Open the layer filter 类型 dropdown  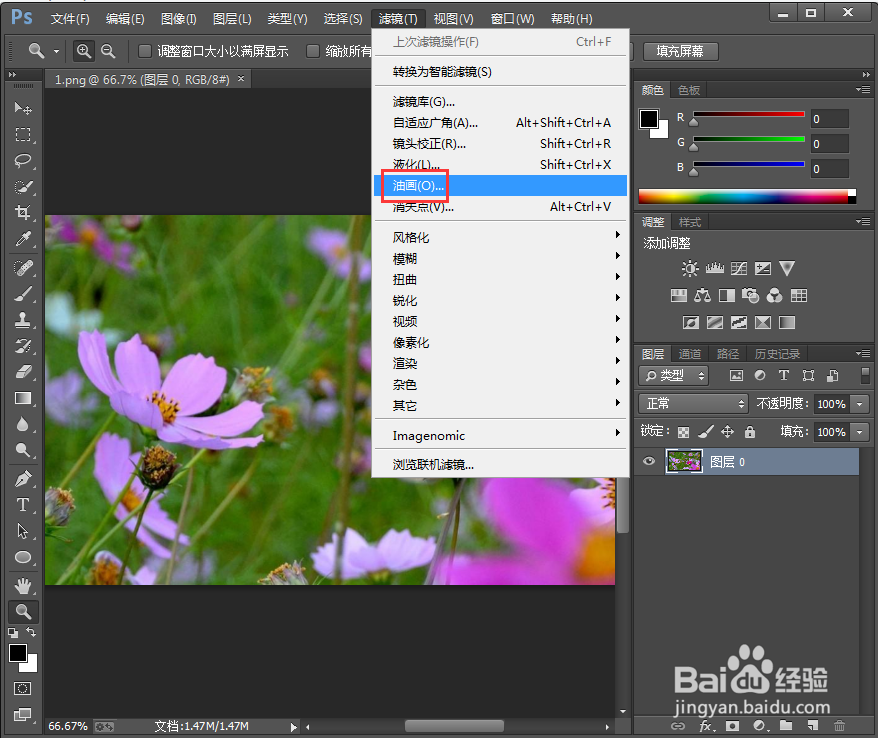click(674, 376)
